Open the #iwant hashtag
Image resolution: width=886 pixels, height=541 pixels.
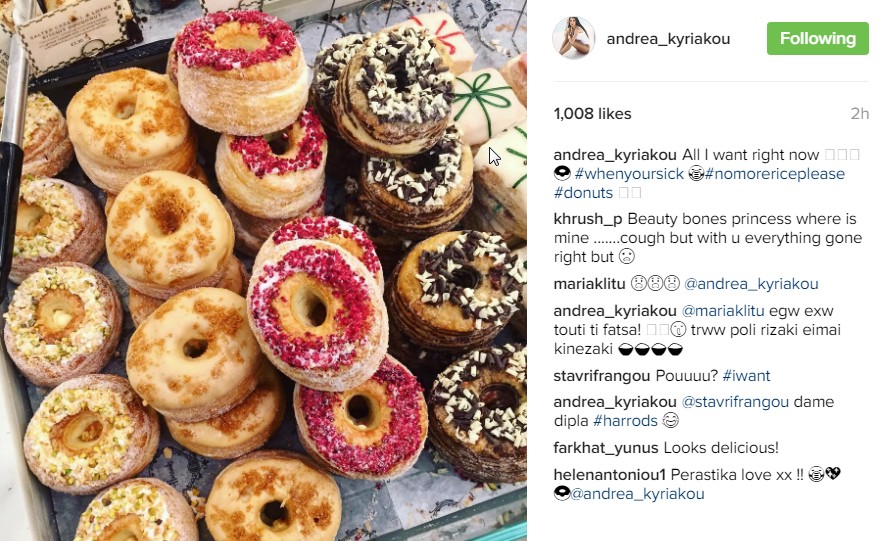[746, 376]
